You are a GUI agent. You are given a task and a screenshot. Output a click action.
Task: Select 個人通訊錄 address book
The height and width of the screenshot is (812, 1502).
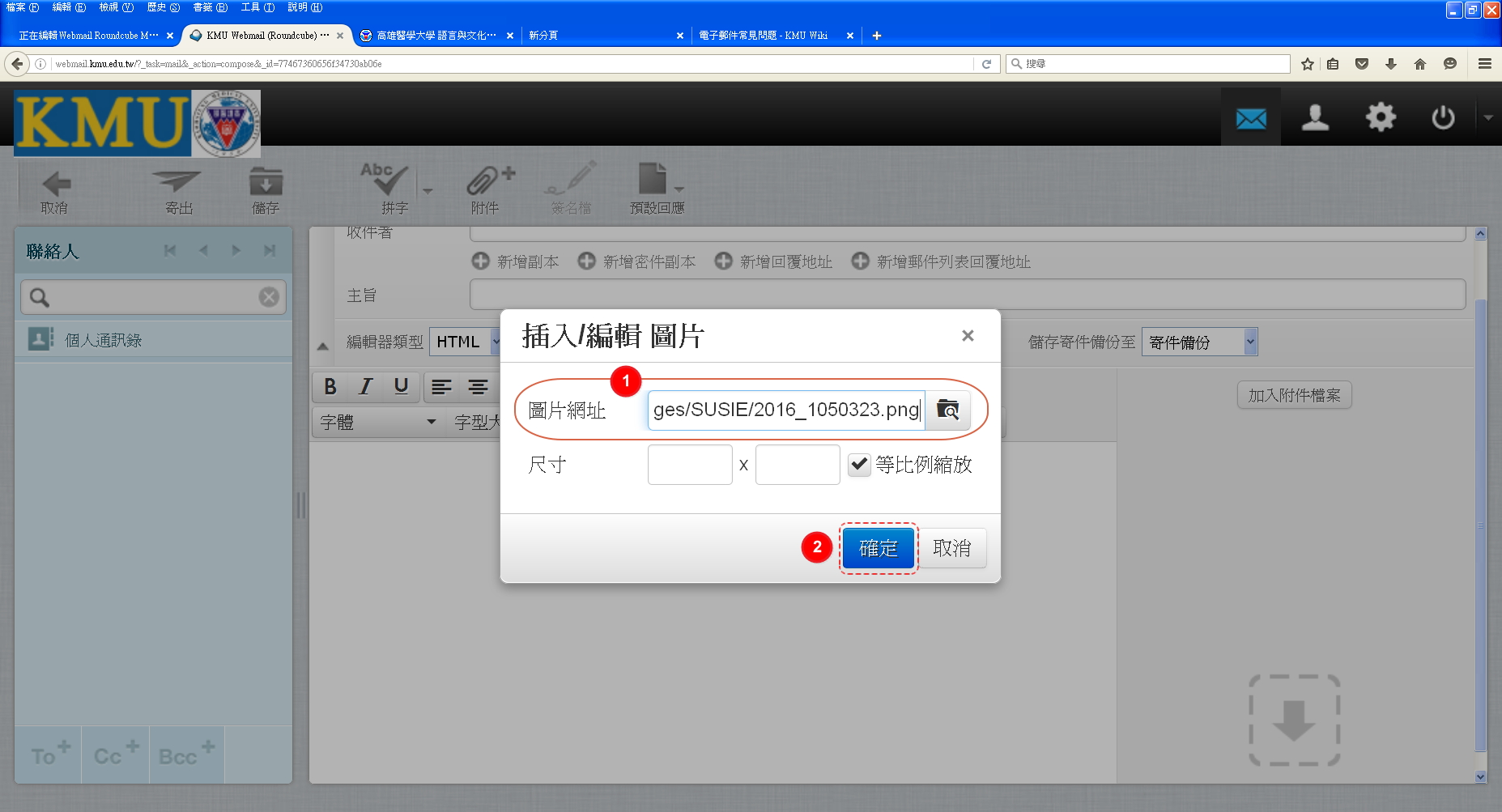point(154,340)
